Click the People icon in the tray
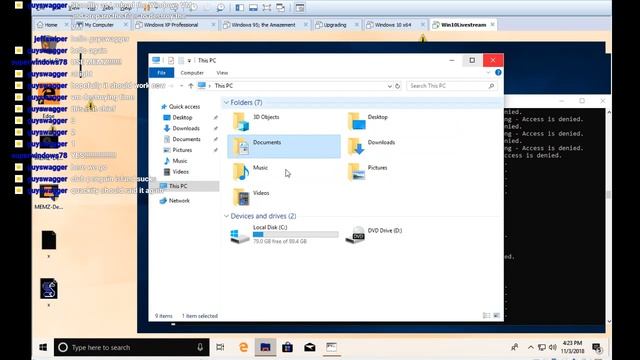 click(515, 347)
